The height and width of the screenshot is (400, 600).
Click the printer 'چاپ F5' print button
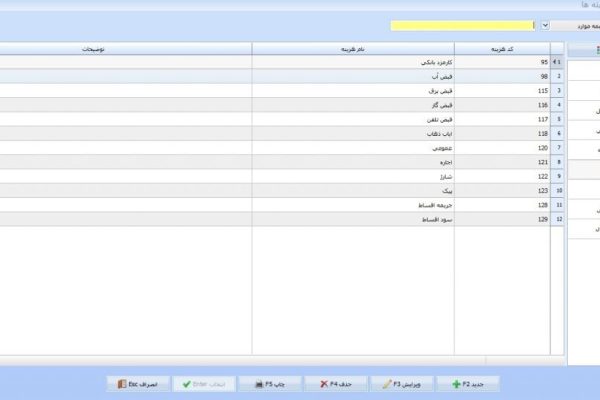[270, 384]
